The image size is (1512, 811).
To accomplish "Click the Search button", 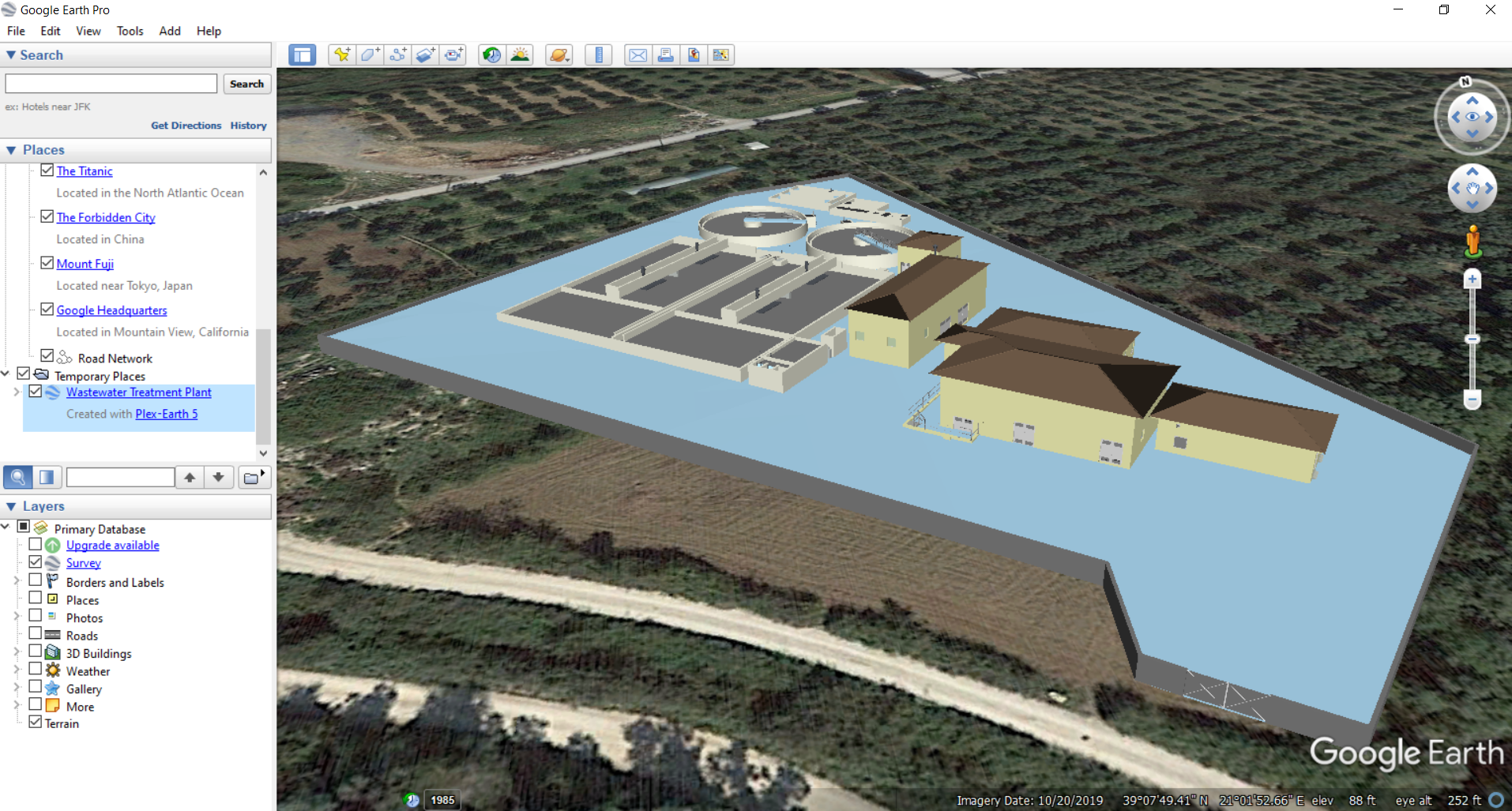I will [x=247, y=84].
